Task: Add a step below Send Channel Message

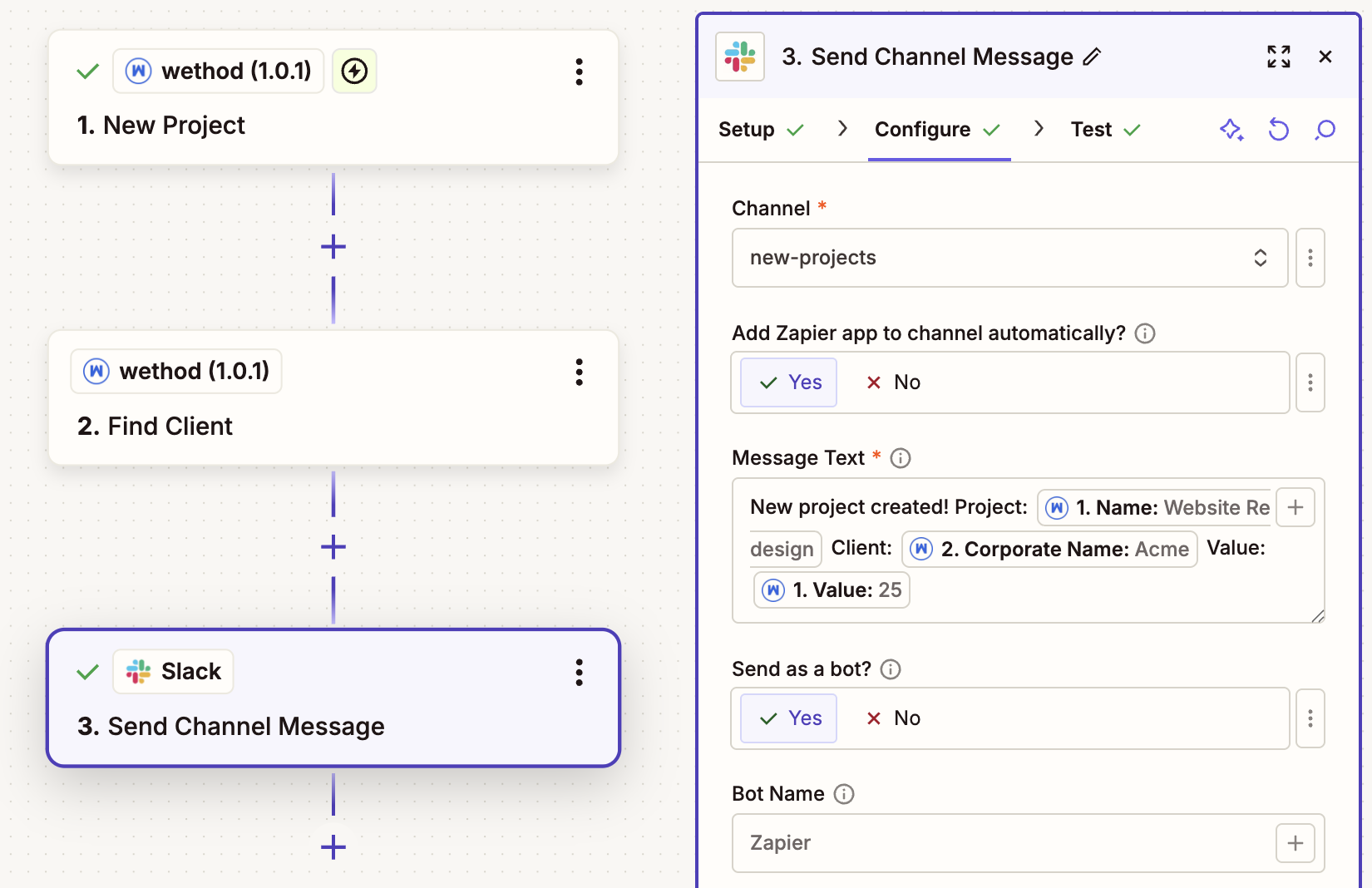Action: pos(333,847)
